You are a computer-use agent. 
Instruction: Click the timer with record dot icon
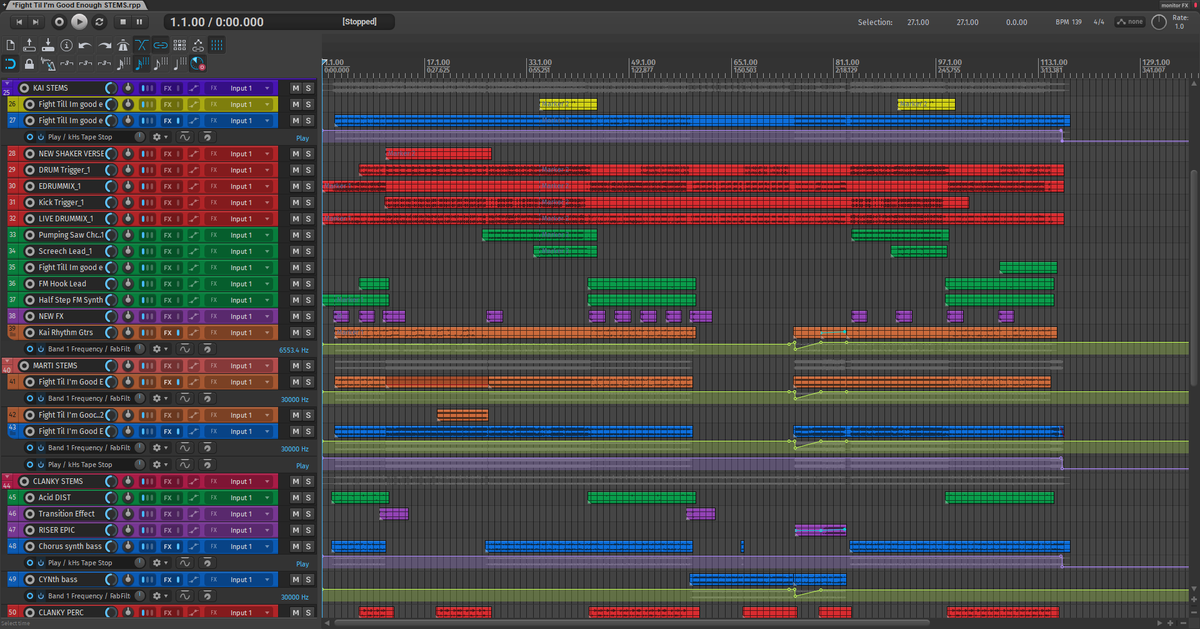(198, 64)
